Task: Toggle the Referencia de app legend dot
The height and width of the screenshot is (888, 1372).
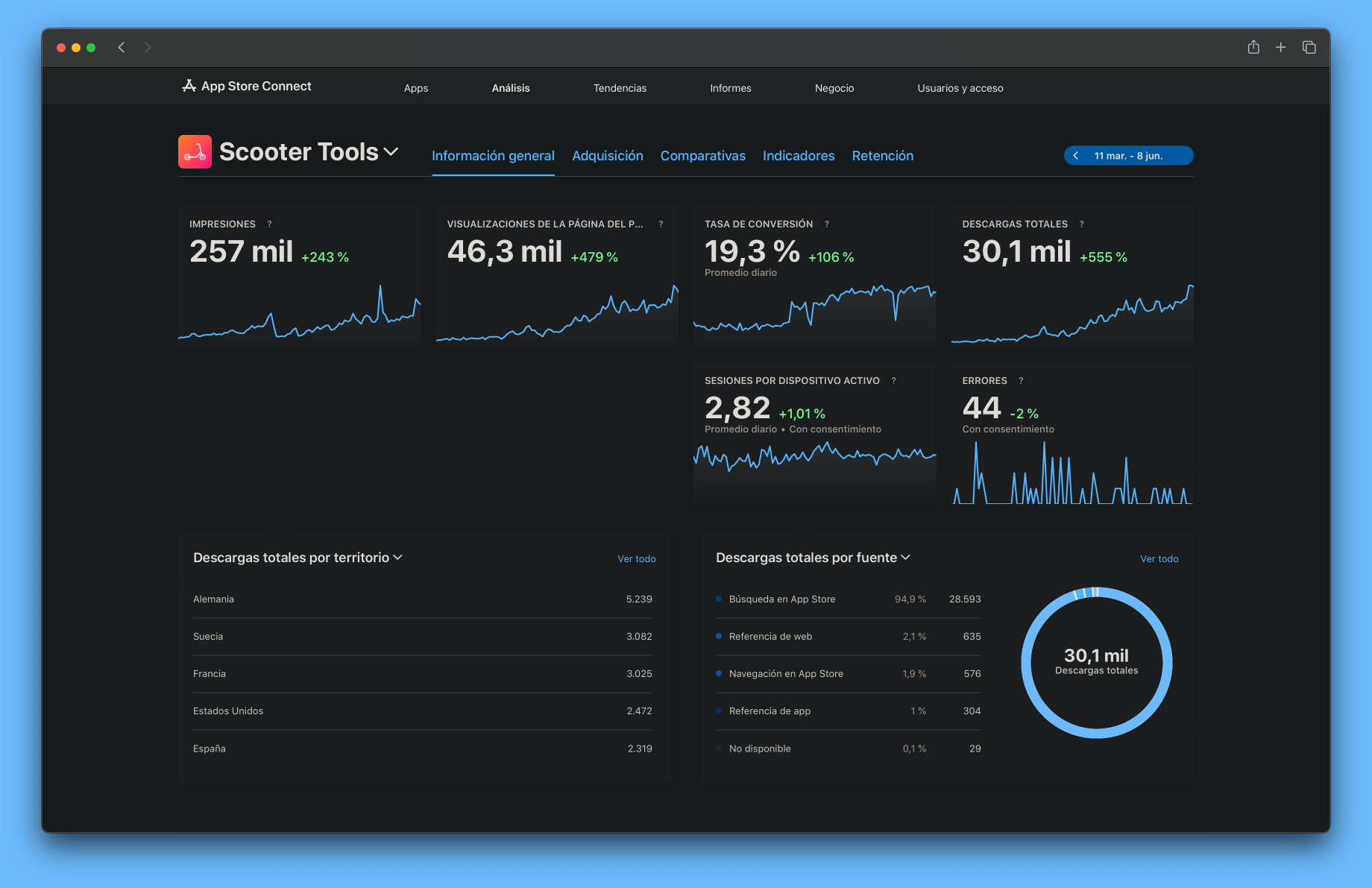Action: tap(718, 711)
